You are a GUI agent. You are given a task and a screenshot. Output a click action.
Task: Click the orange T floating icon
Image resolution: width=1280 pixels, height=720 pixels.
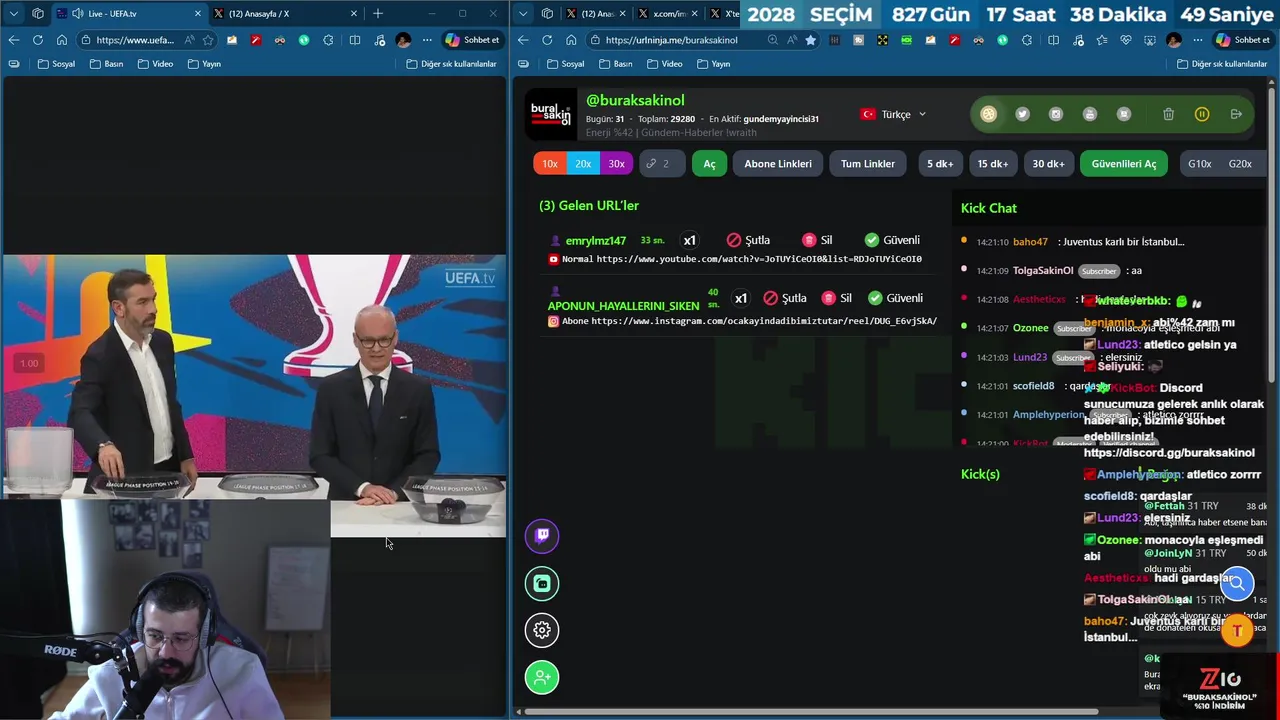click(1238, 630)
